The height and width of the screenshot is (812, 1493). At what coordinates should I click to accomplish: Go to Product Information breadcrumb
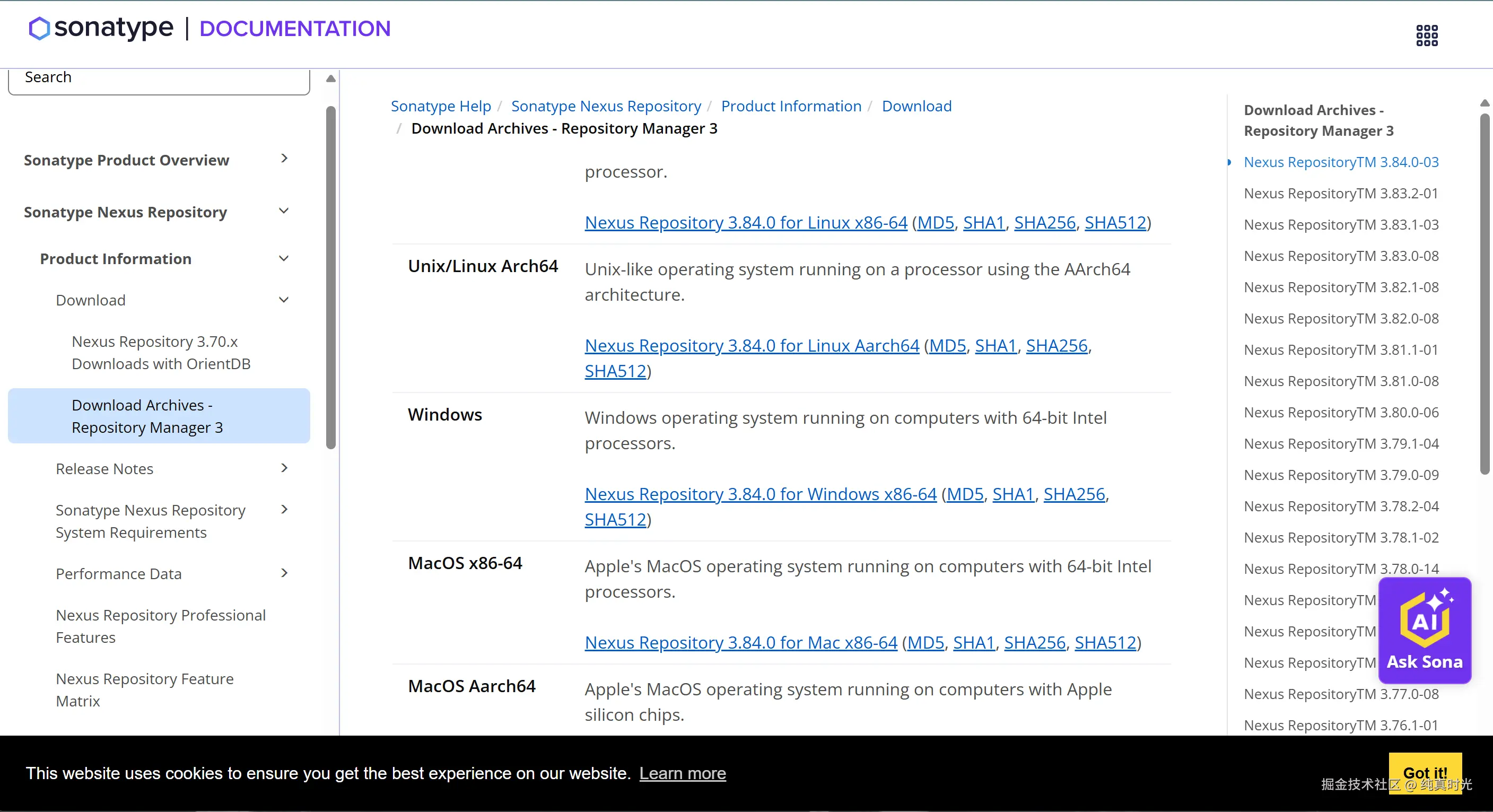click(791, 106)
